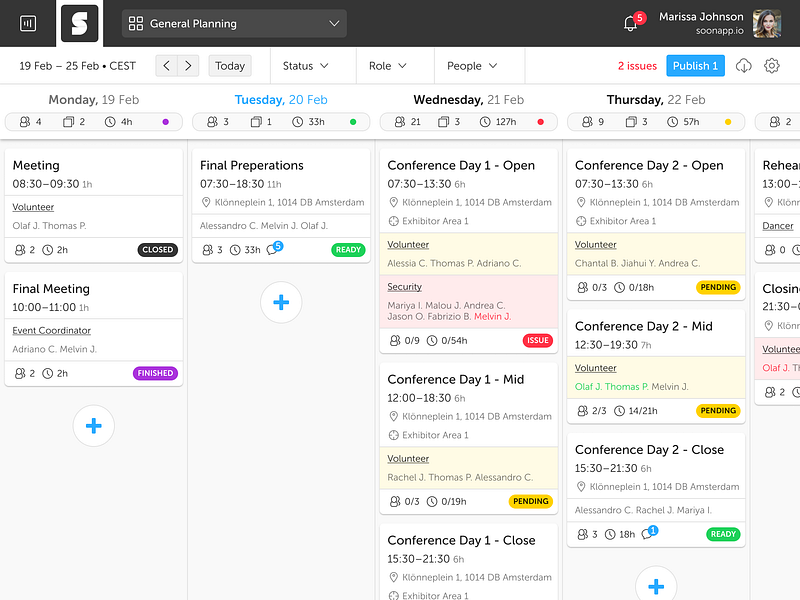
Task: Open Marissa Johnson's profile avatar
Action: [767, 23]
